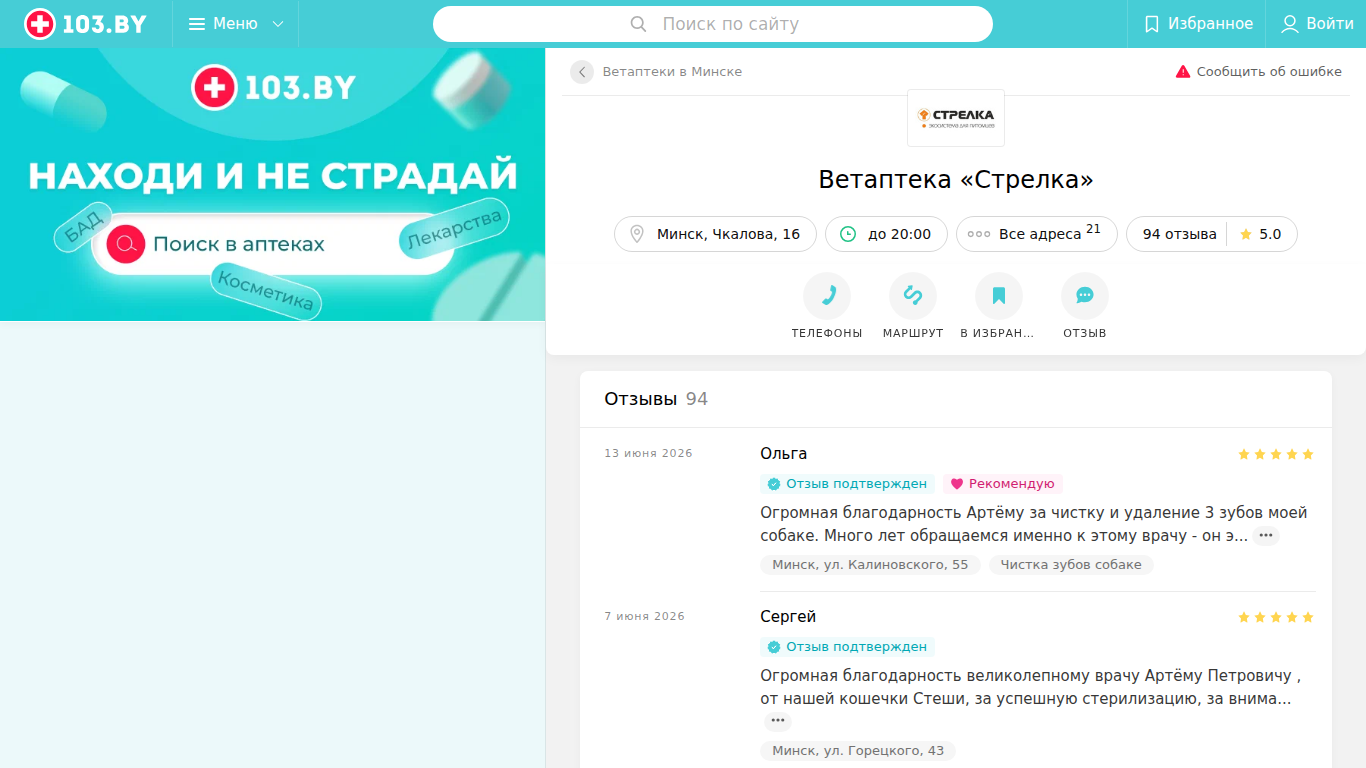Click Войти to sign in
Viewport: 1366px width, 768px height.
(x=1317, y=24)
